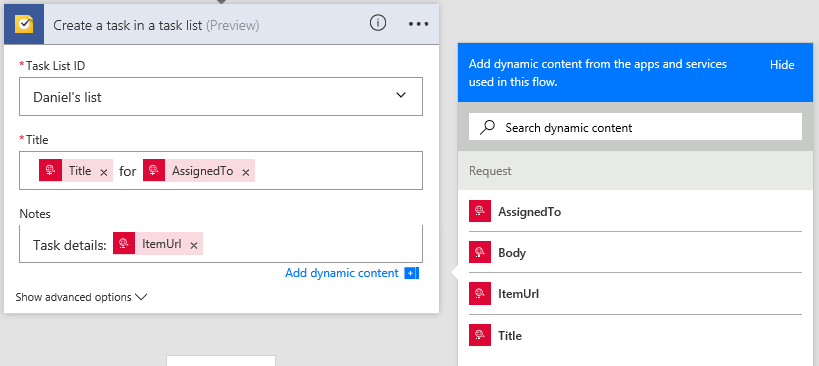Open the info icon on action header
Viewport: 819px width, 366px height.
coord(378,23)
